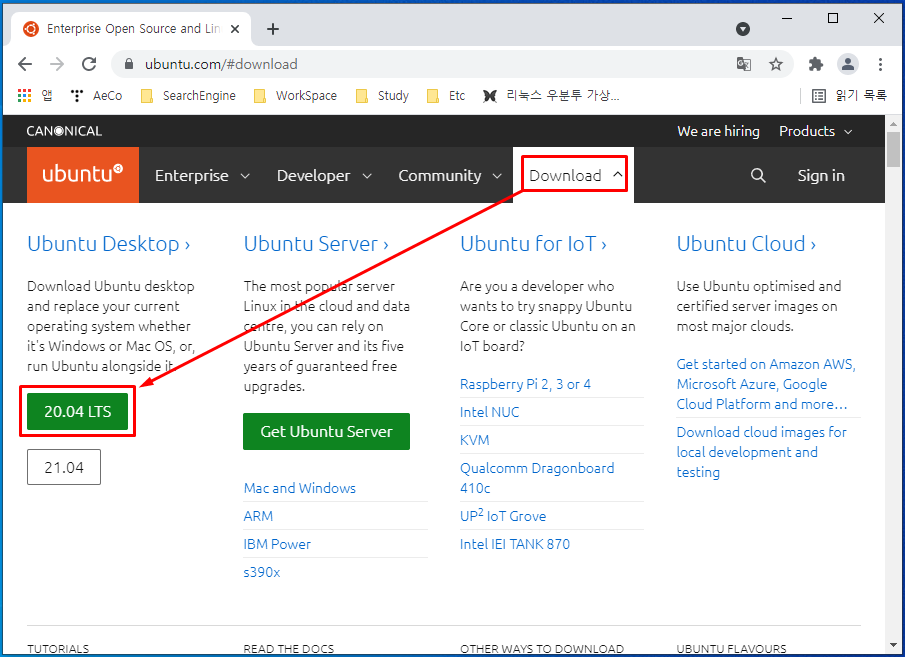The height and width of the screenshot is (657, 905).
Task: Open the SearchEngine bookmark folder
Action: (188, 96)
